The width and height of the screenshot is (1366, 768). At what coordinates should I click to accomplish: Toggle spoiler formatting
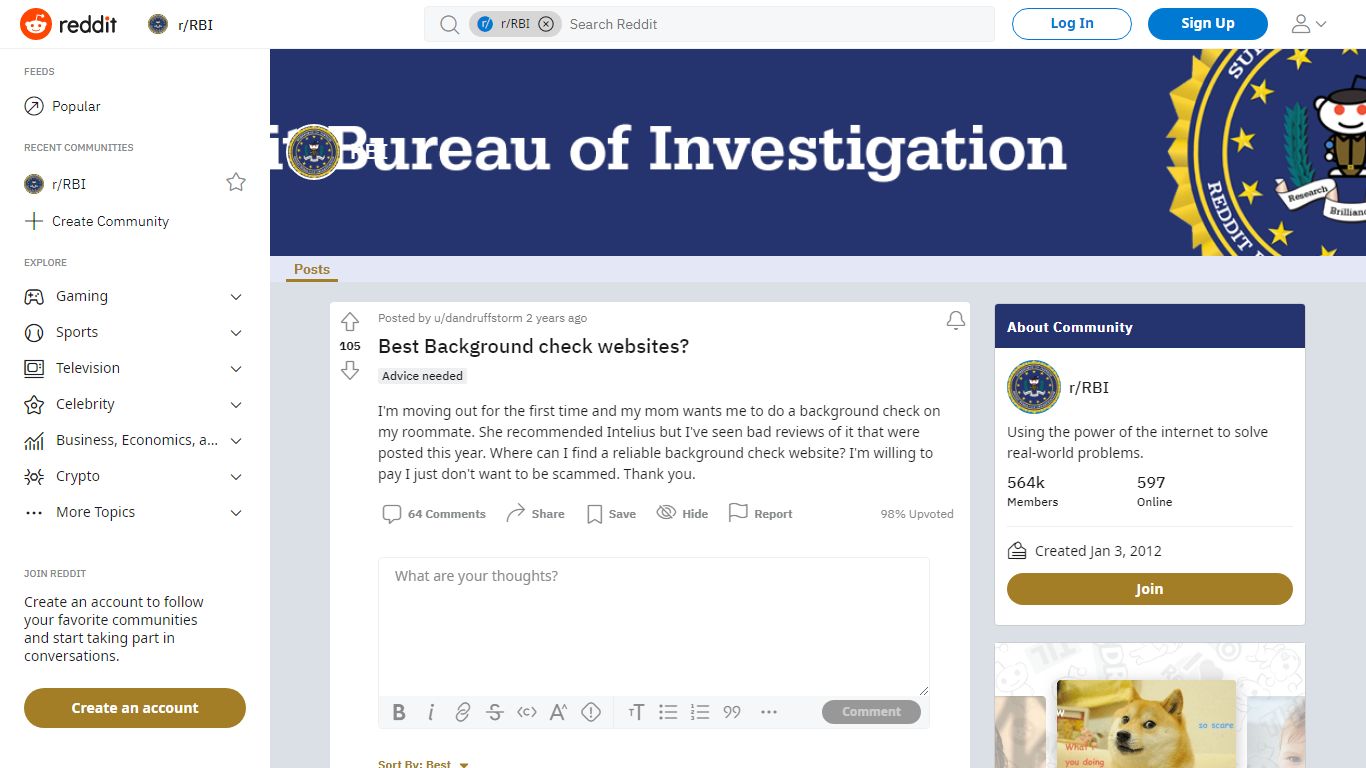tap(591, 712)
